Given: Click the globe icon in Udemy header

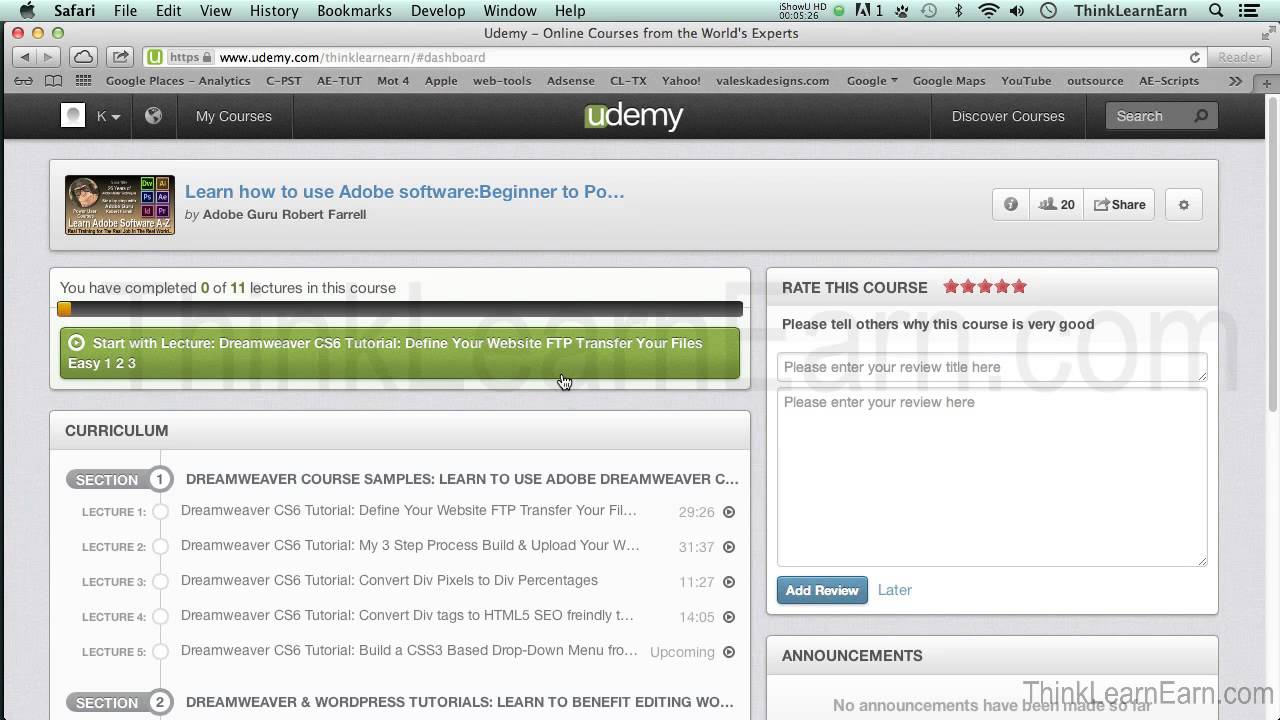Looking at the screenshot, I should 153,116.
